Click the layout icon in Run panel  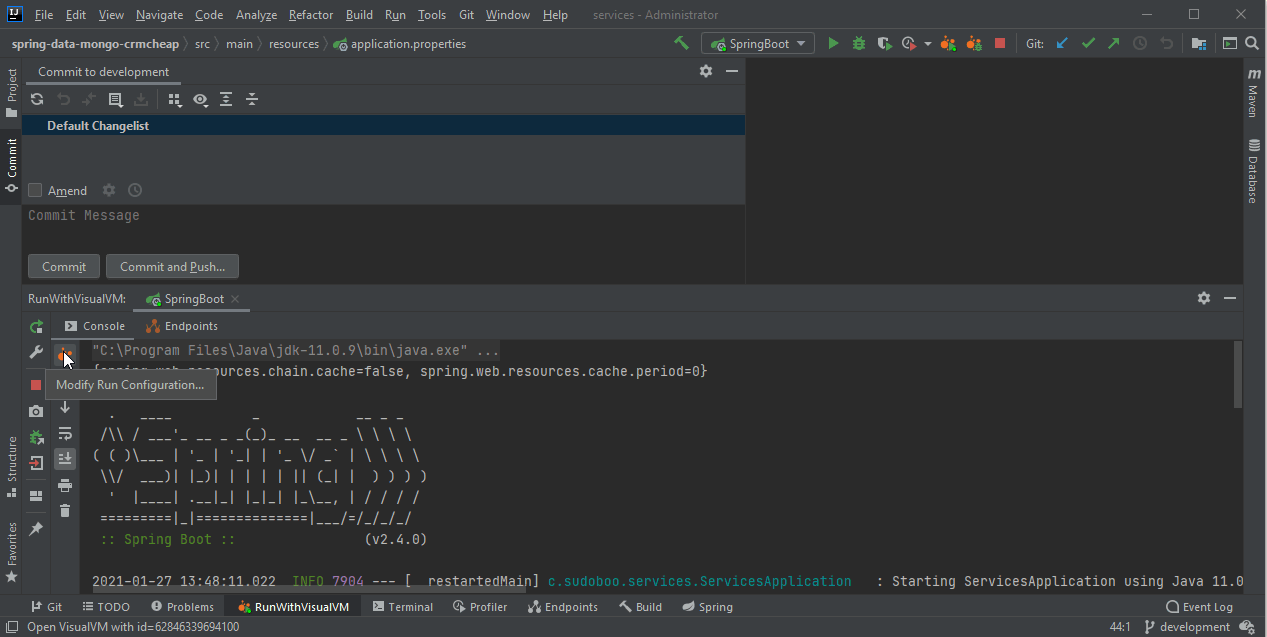(x=36, y=496)
